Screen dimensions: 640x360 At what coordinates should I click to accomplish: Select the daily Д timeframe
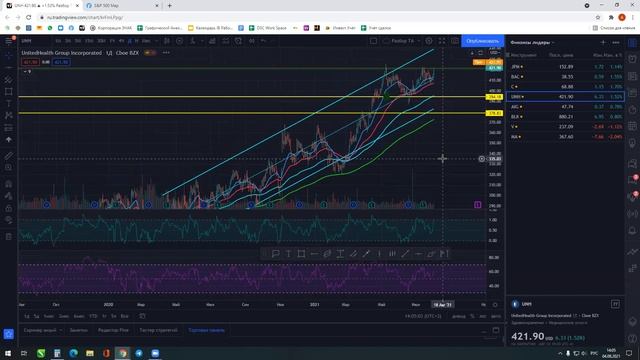pyautogui.click(x=129, y=41)
